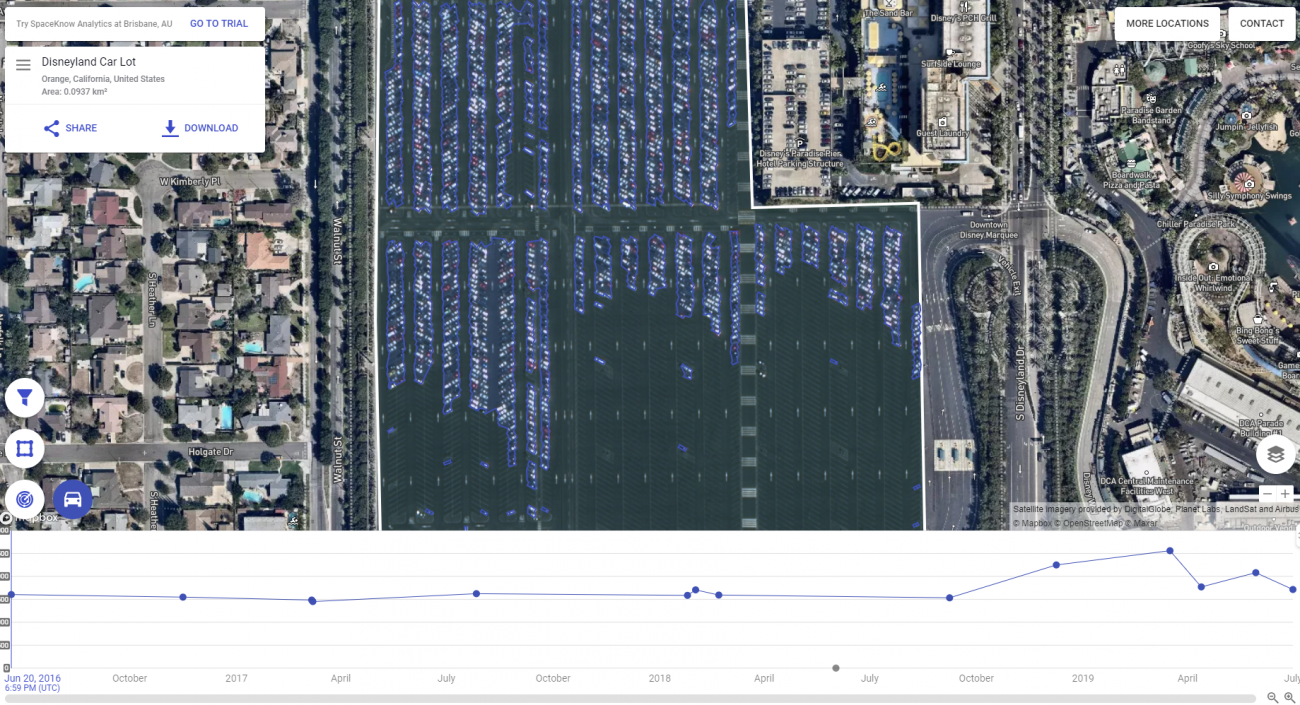
Task: Click the 'Bing Bong's Sweet Stuff' label
Action: pos(1257,335)
